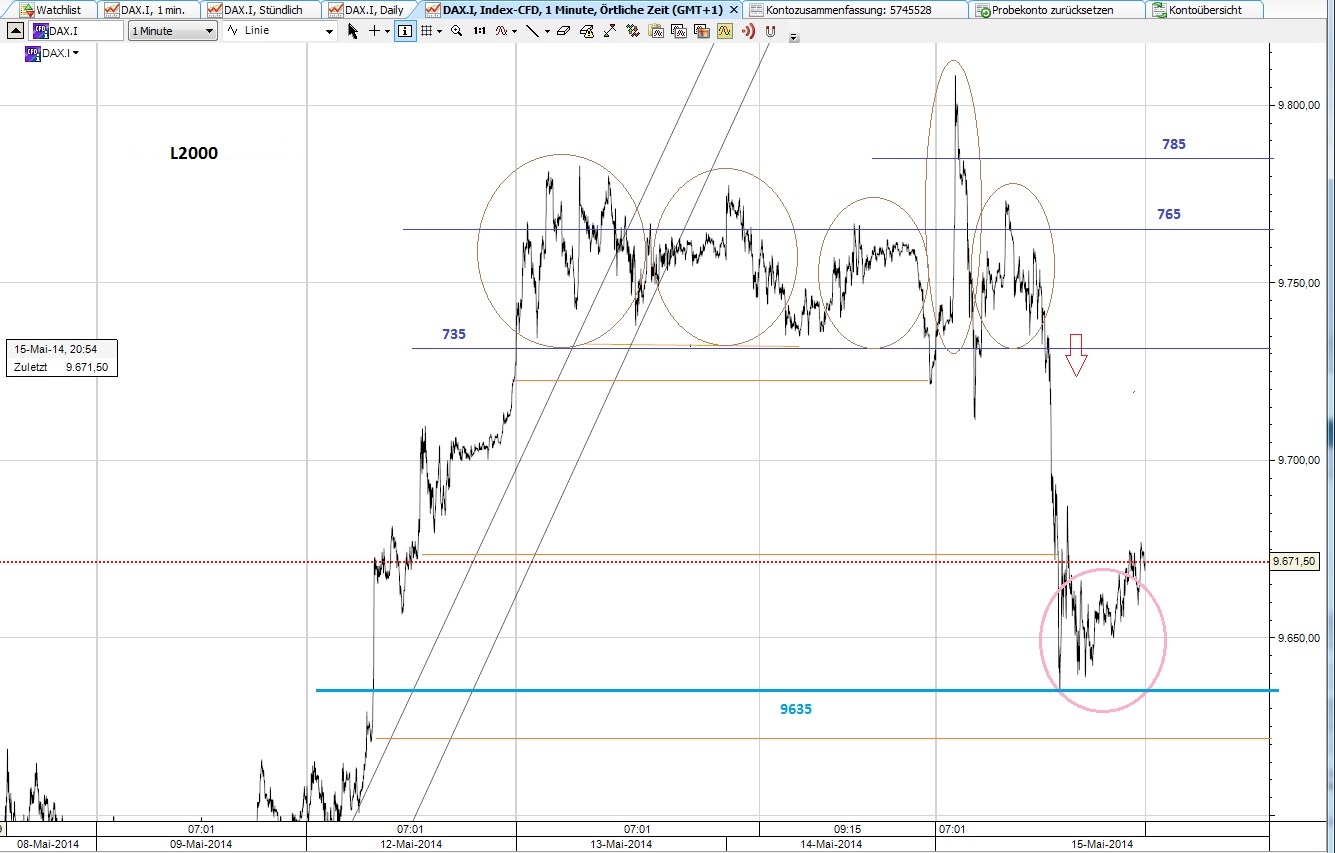Activate the magnet snap tool
Image resolution: width=1335 pixels, height=853 pixels.
coord(770,31)
